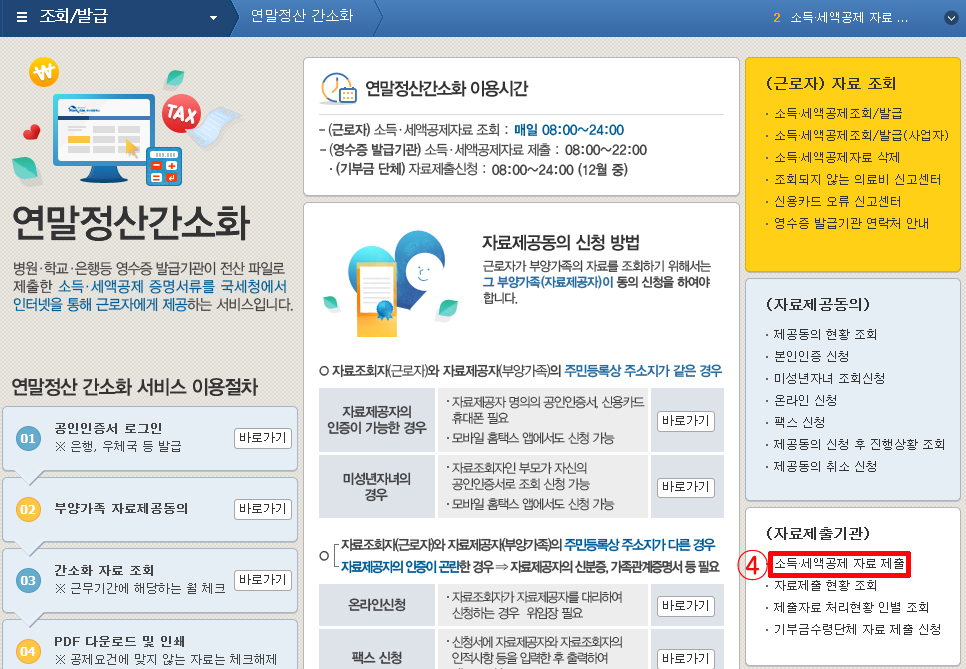Expand the 조회/발급 dropdown arrow

[213, 18]
